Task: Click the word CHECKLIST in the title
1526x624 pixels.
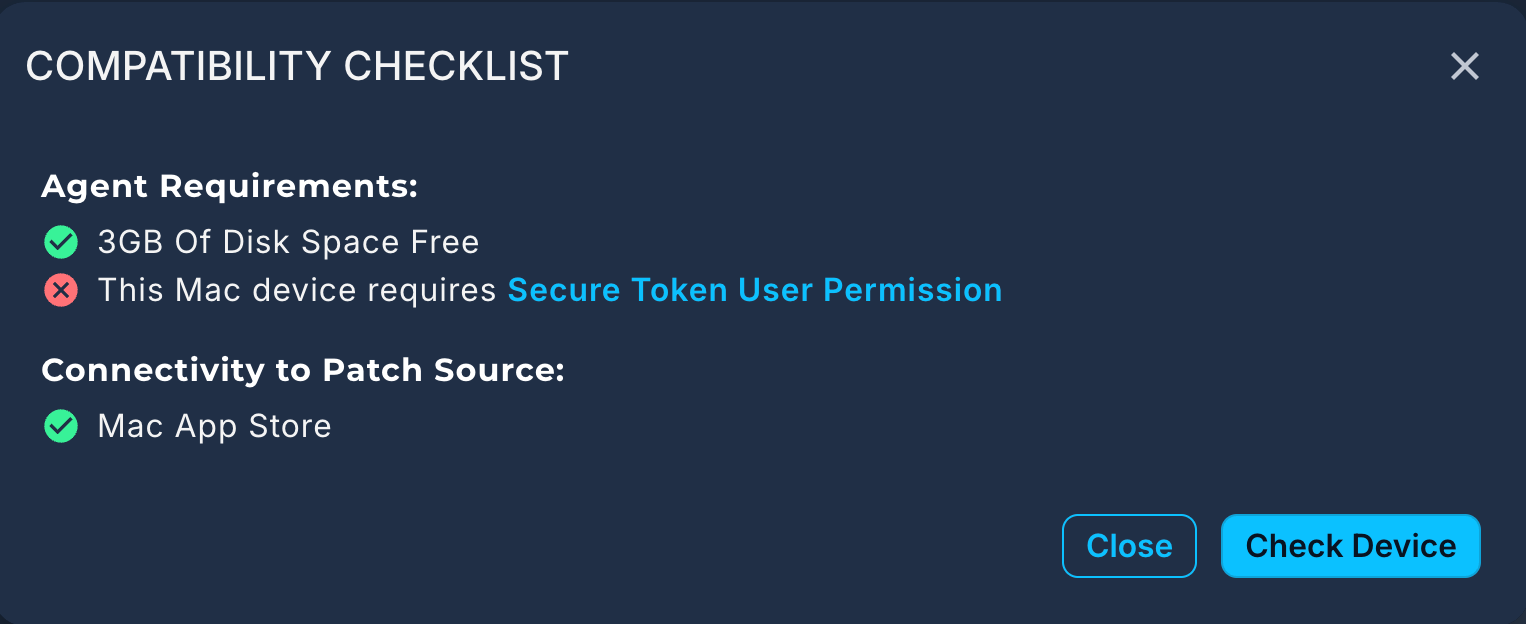Action: [456, 67]
